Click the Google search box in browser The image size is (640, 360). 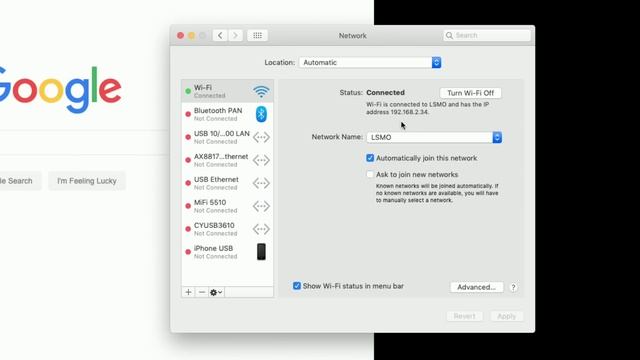click(84, 142)
